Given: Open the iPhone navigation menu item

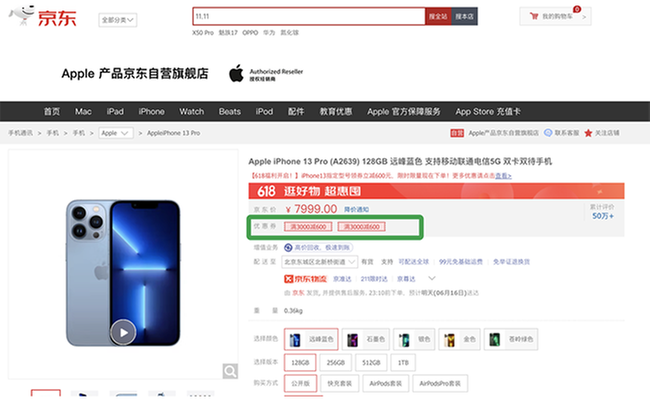Looking at the screenshot, I should 151,111.
